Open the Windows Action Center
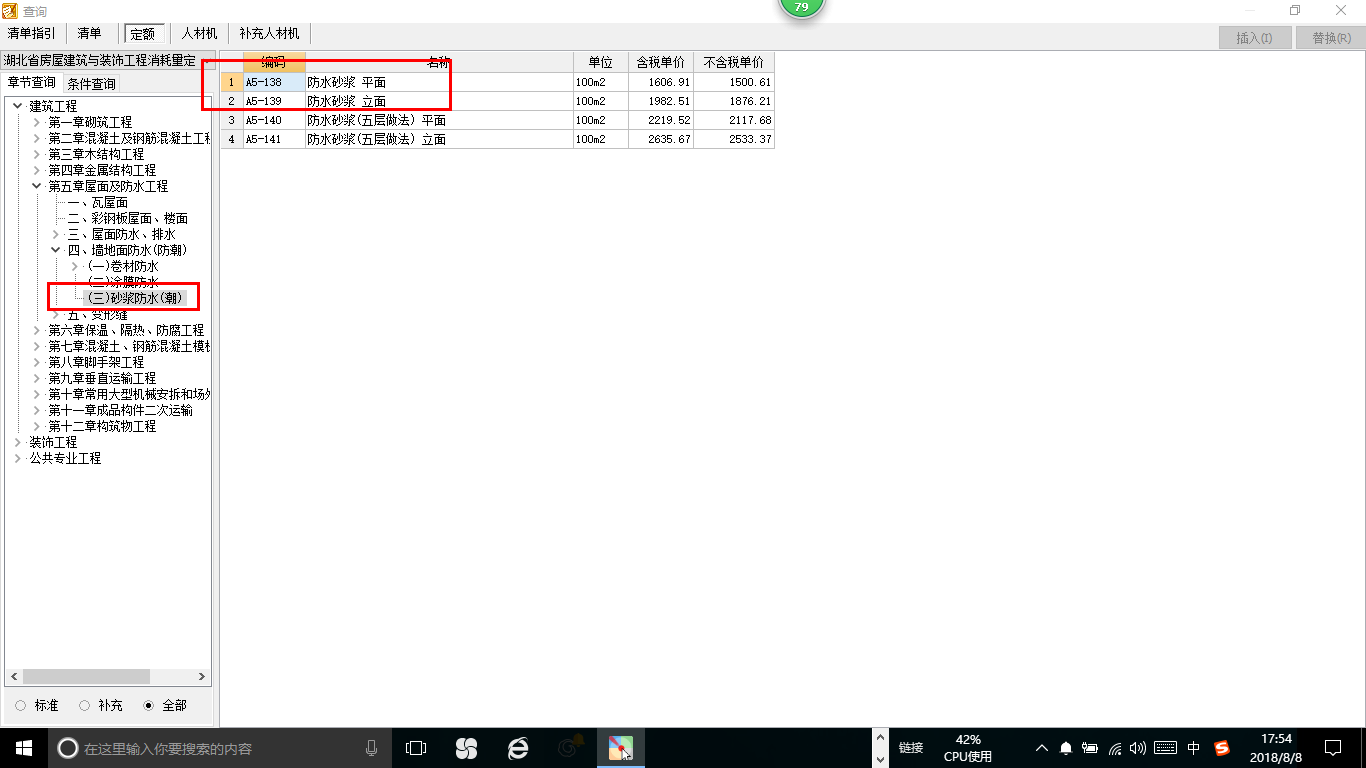 [x=1333, y=747]
